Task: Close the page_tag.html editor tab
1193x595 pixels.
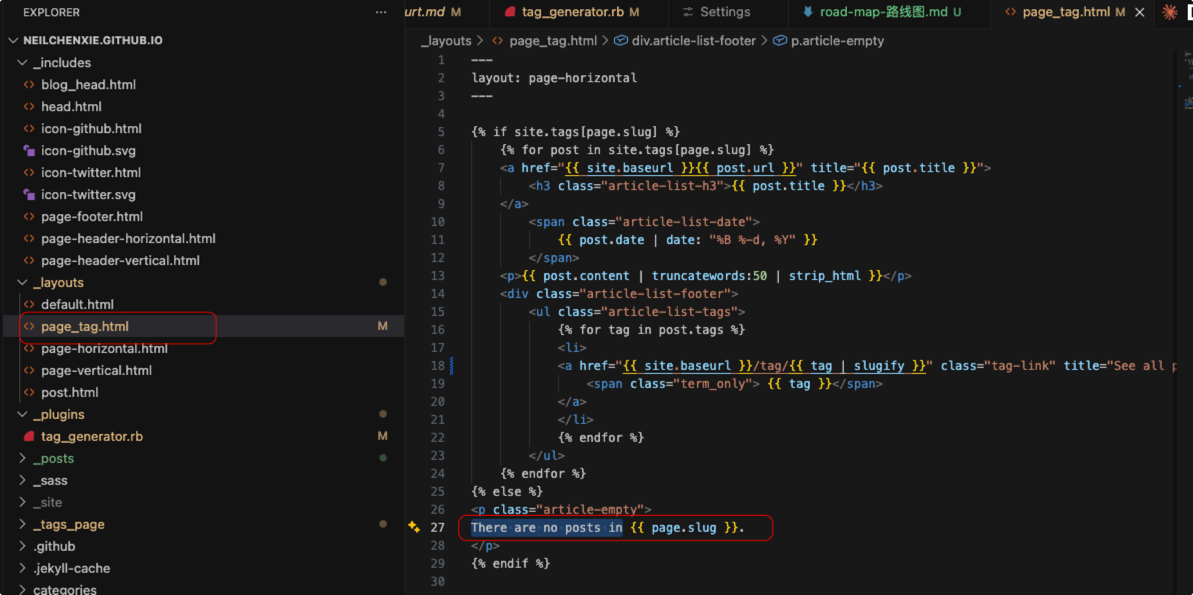Action: [x=1140, y=12]
